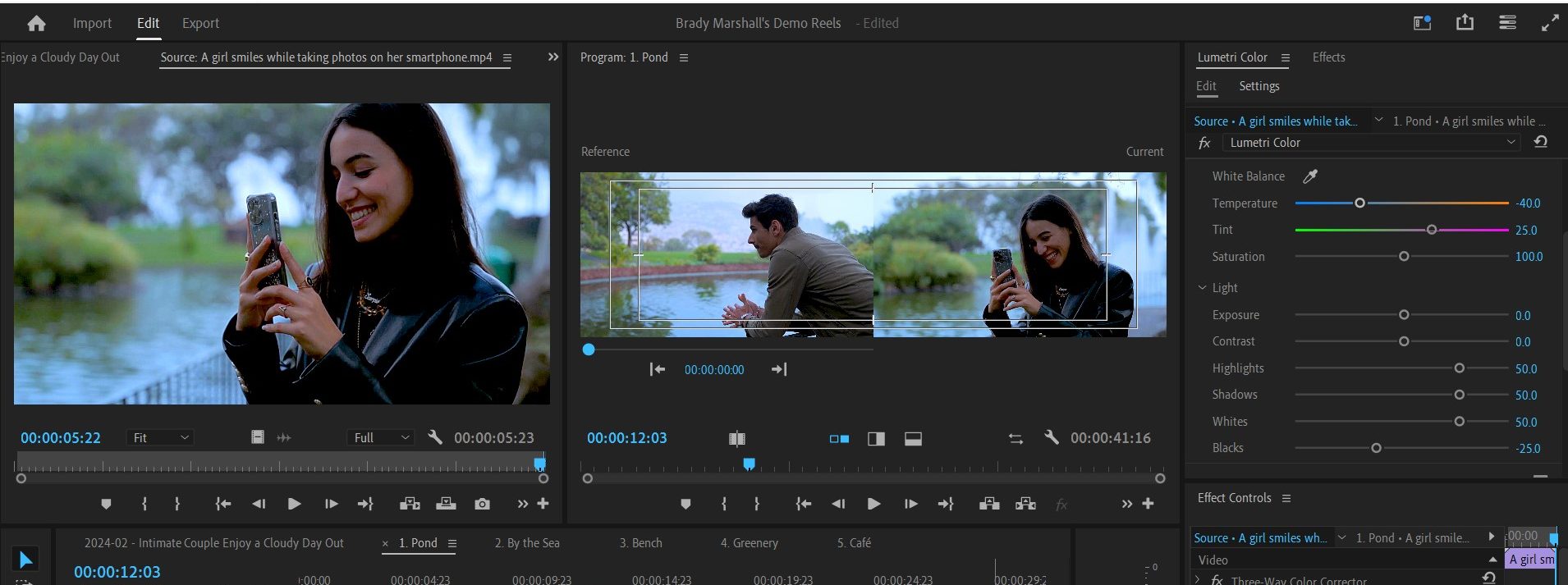This screenshot has height=585, width=1568.
Task: Switch comparison to horizontal split view
Action: [913, 439]
